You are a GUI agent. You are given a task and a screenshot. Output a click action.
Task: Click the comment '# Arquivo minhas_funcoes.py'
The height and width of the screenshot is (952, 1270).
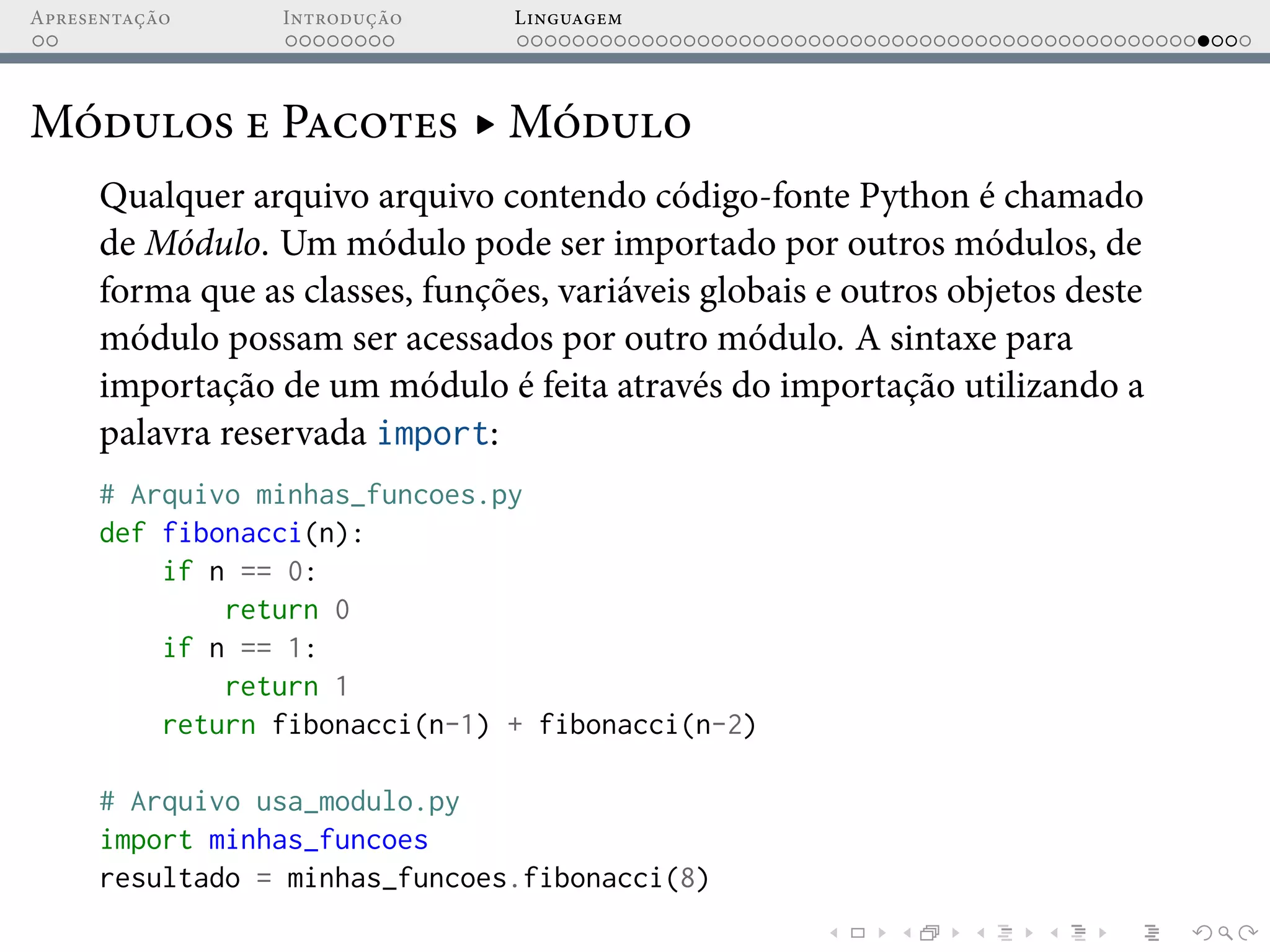coord(311,496)
